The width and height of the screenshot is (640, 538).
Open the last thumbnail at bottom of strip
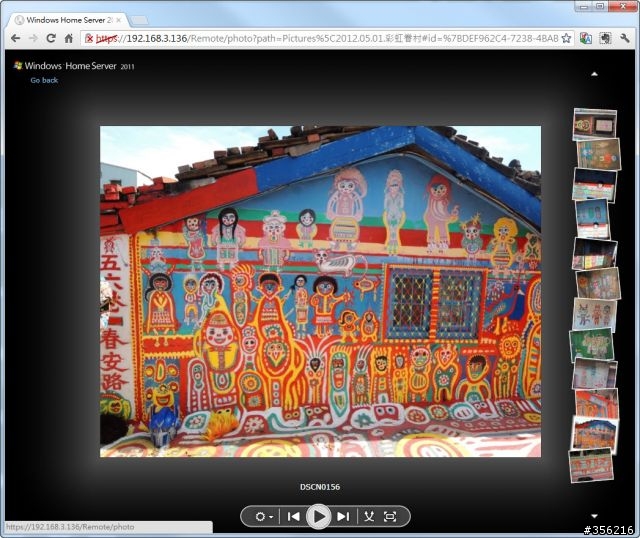click(591, 465)
